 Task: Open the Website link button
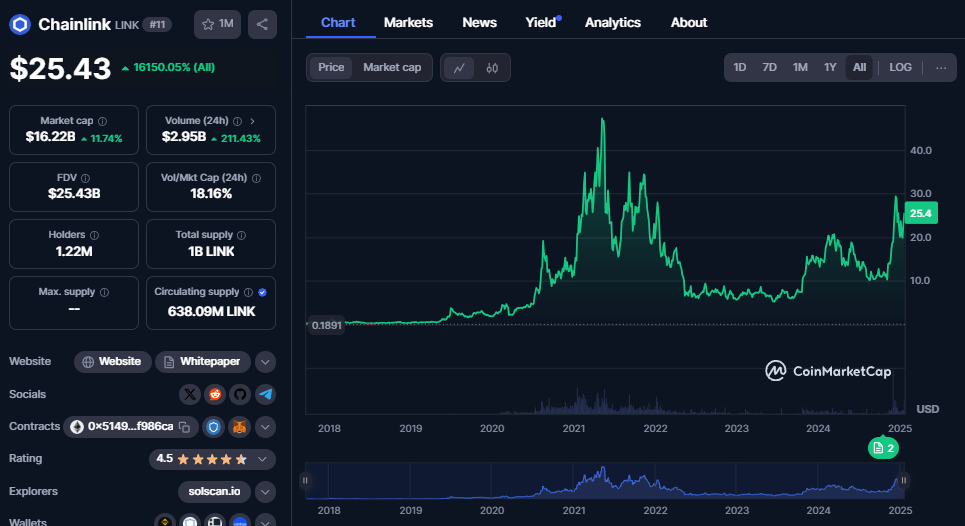click(x=113, y=362)
